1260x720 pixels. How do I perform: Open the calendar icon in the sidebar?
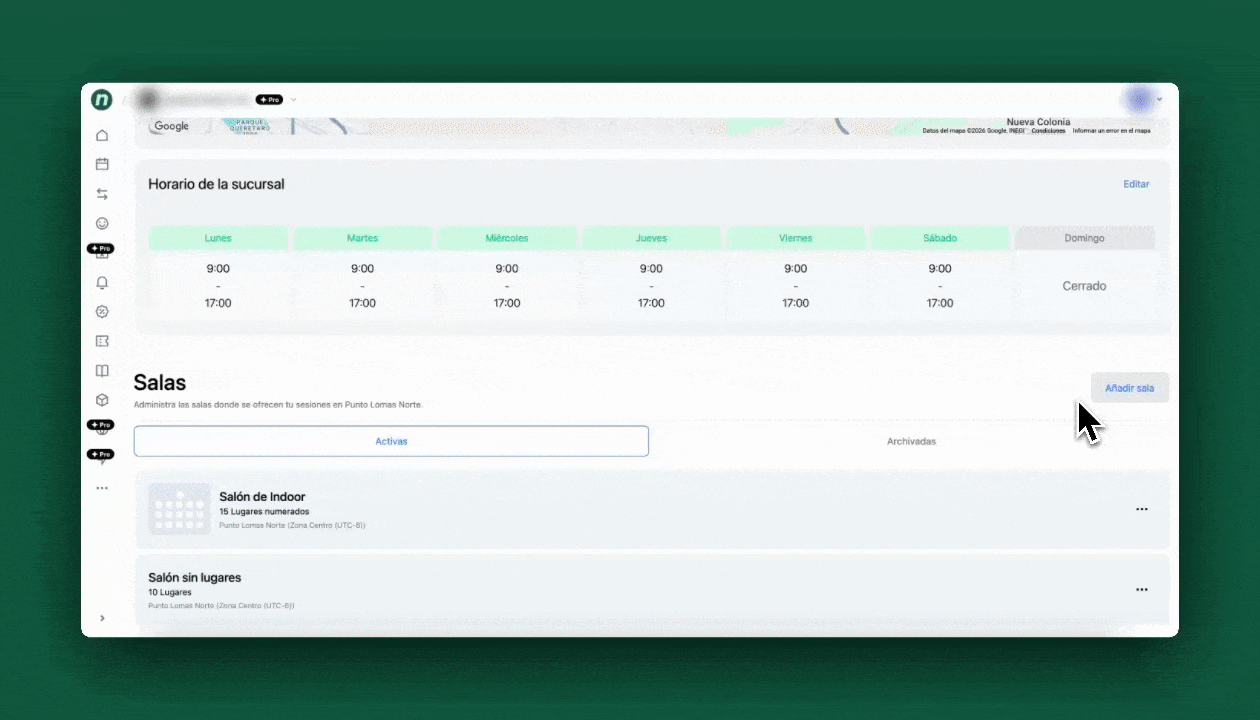(x=102, y=164)
